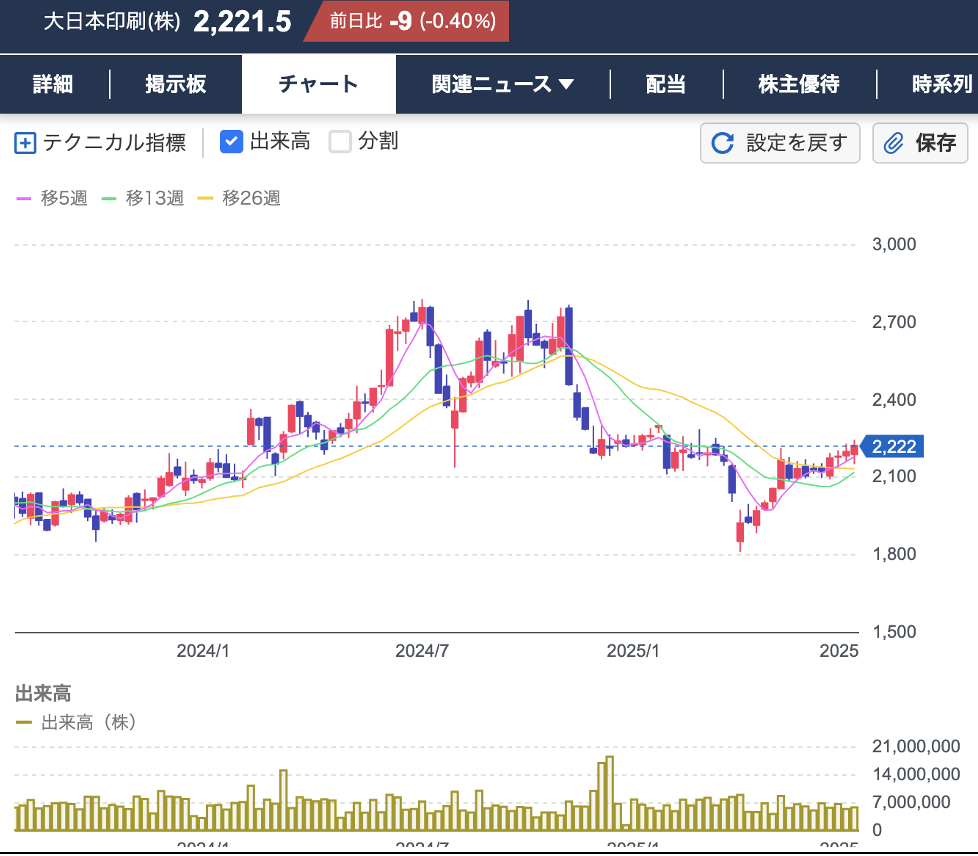Go to the 株主優待 tab
The height and width of the screenshot is (856, 978).
point(798,84)
